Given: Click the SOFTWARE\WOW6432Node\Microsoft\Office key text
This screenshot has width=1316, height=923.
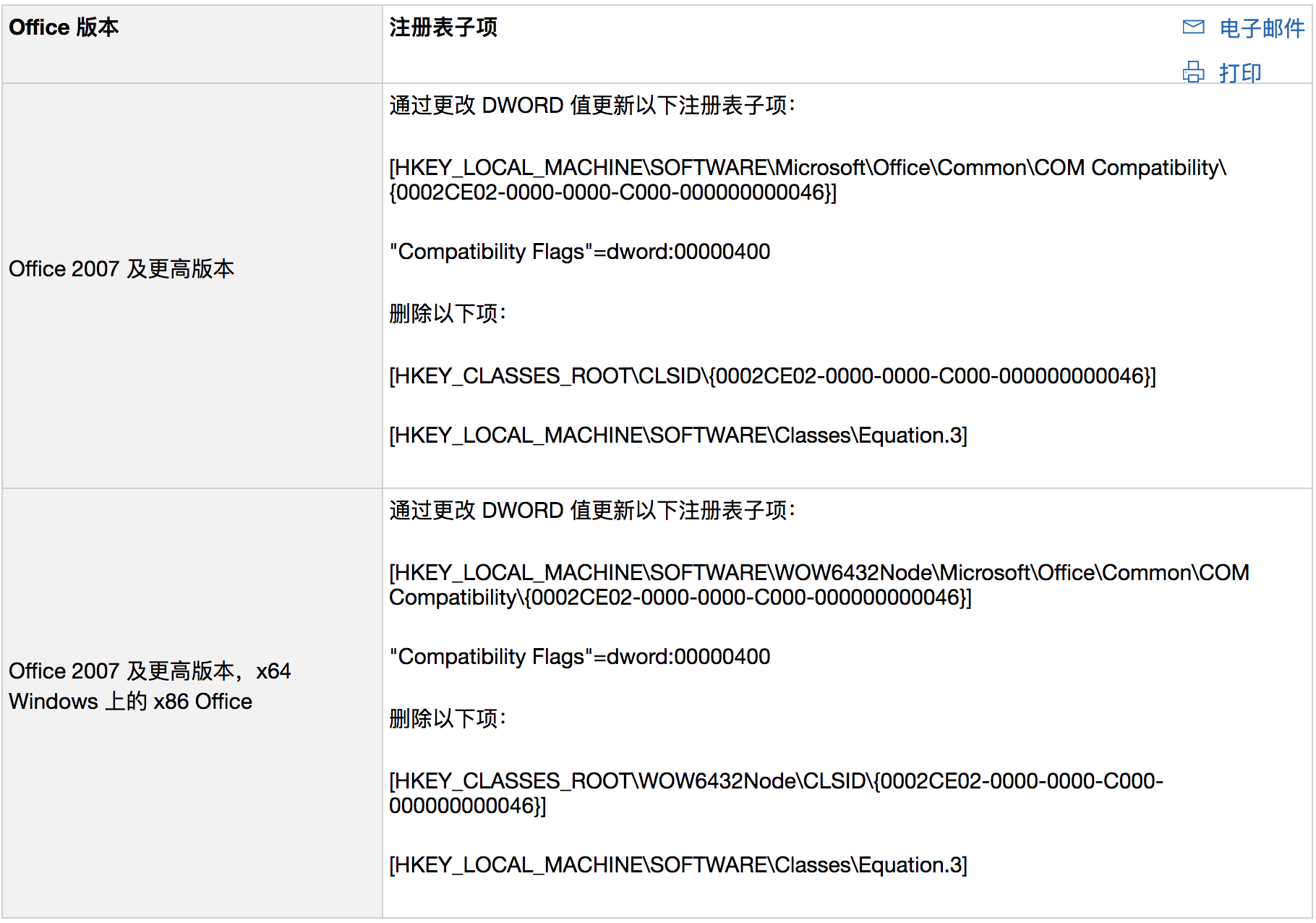Looking at the screenshot, I should tap(819, 585).
